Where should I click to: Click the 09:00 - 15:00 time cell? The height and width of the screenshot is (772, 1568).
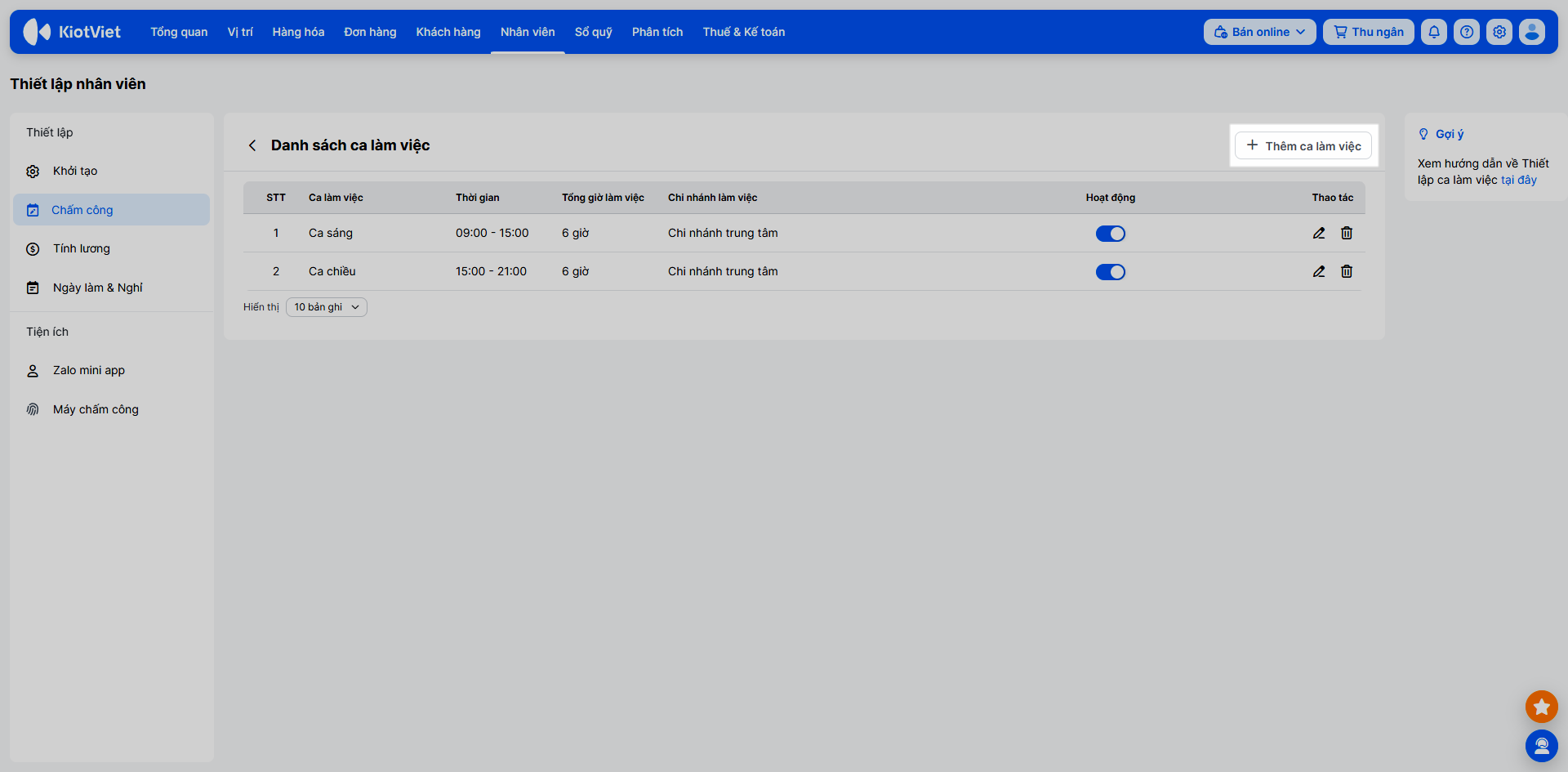pyautogui.click(x=492, y=233)
